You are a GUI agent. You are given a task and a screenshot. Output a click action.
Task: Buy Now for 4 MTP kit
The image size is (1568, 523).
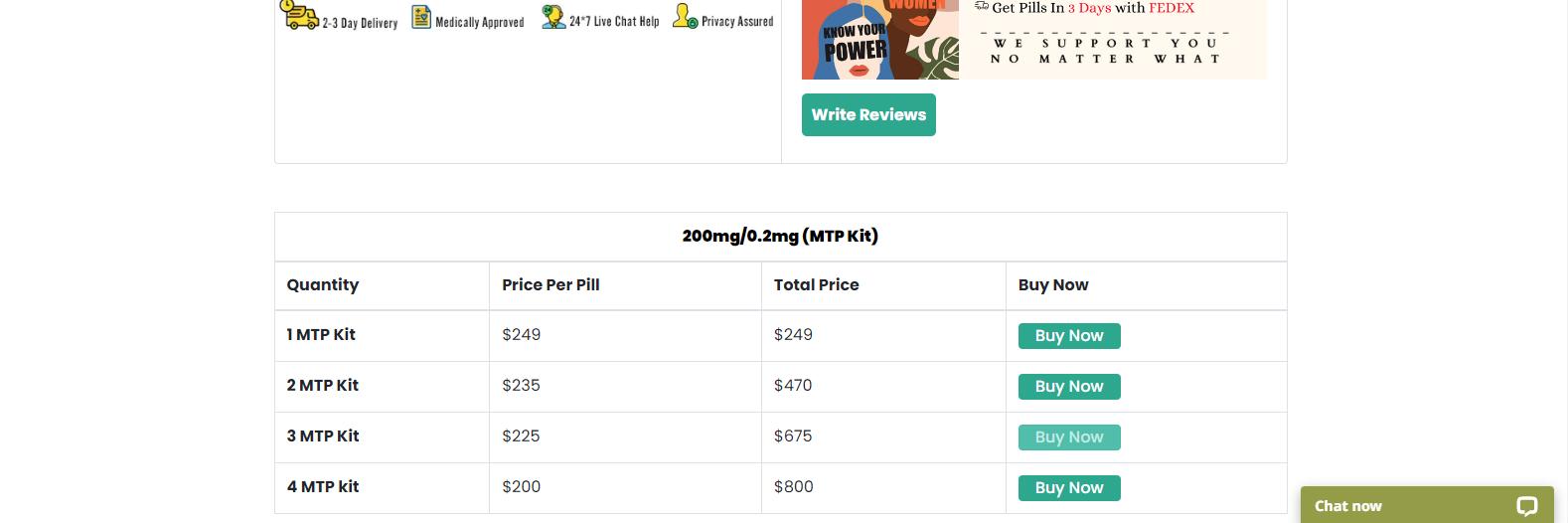pyautogui.click(x=1068, y=488)
